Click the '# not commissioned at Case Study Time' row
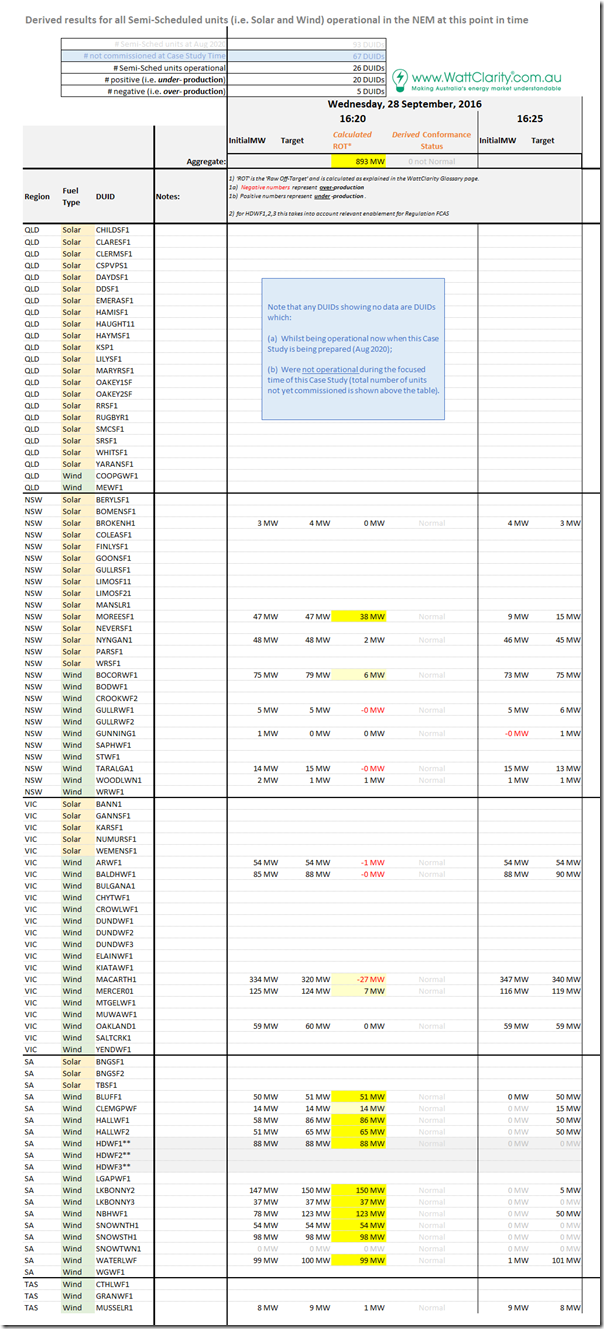The width and height of the screenshot is (604, 1329). [x=225, y=55]
